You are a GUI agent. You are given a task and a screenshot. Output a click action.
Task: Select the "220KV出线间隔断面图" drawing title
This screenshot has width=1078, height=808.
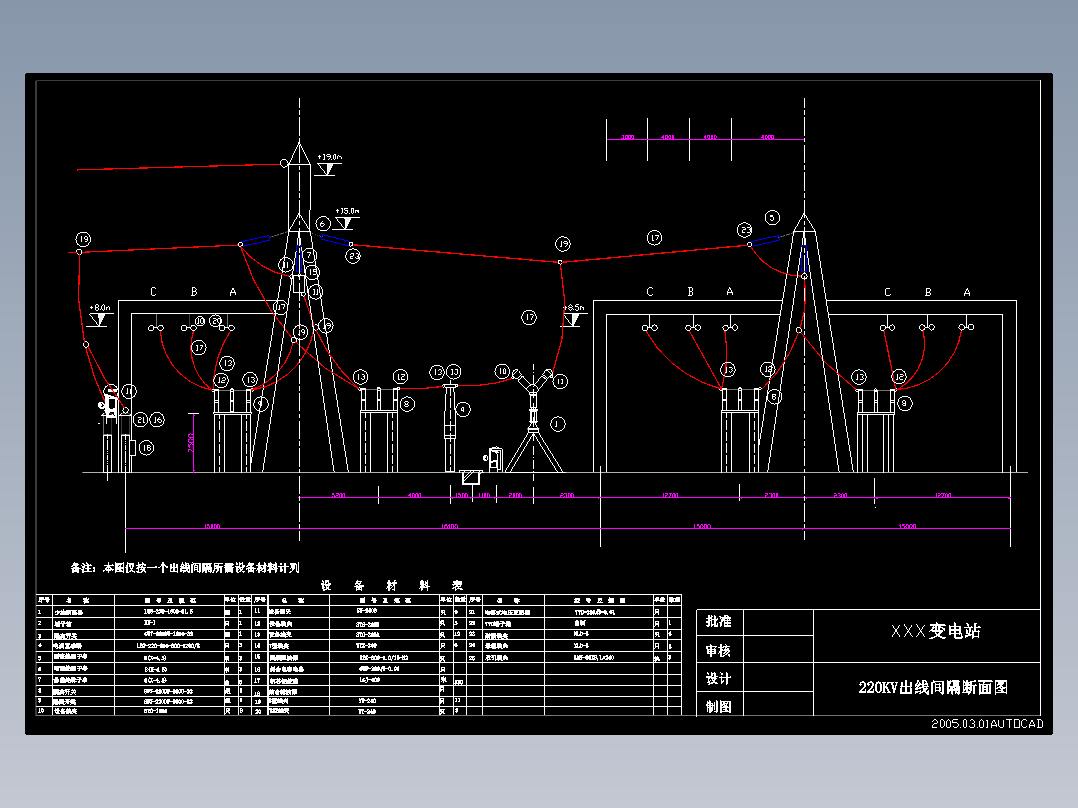pyautogui.click(x=933, y=687)
